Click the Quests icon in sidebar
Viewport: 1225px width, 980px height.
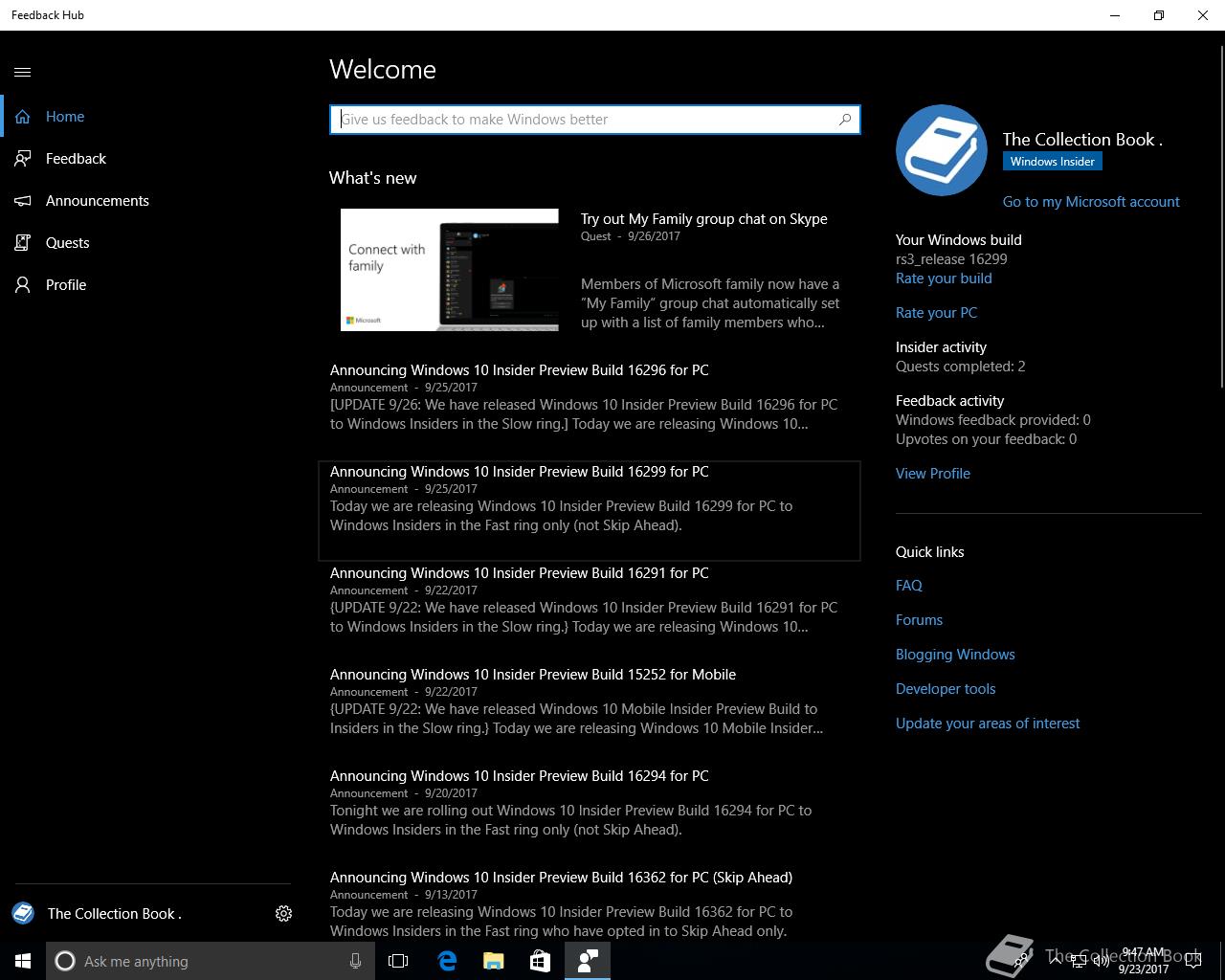(x=23, y=243)
